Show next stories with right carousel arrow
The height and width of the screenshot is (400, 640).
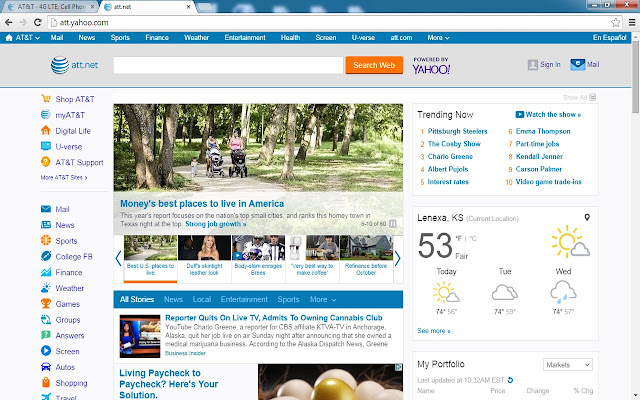point(398,258)
